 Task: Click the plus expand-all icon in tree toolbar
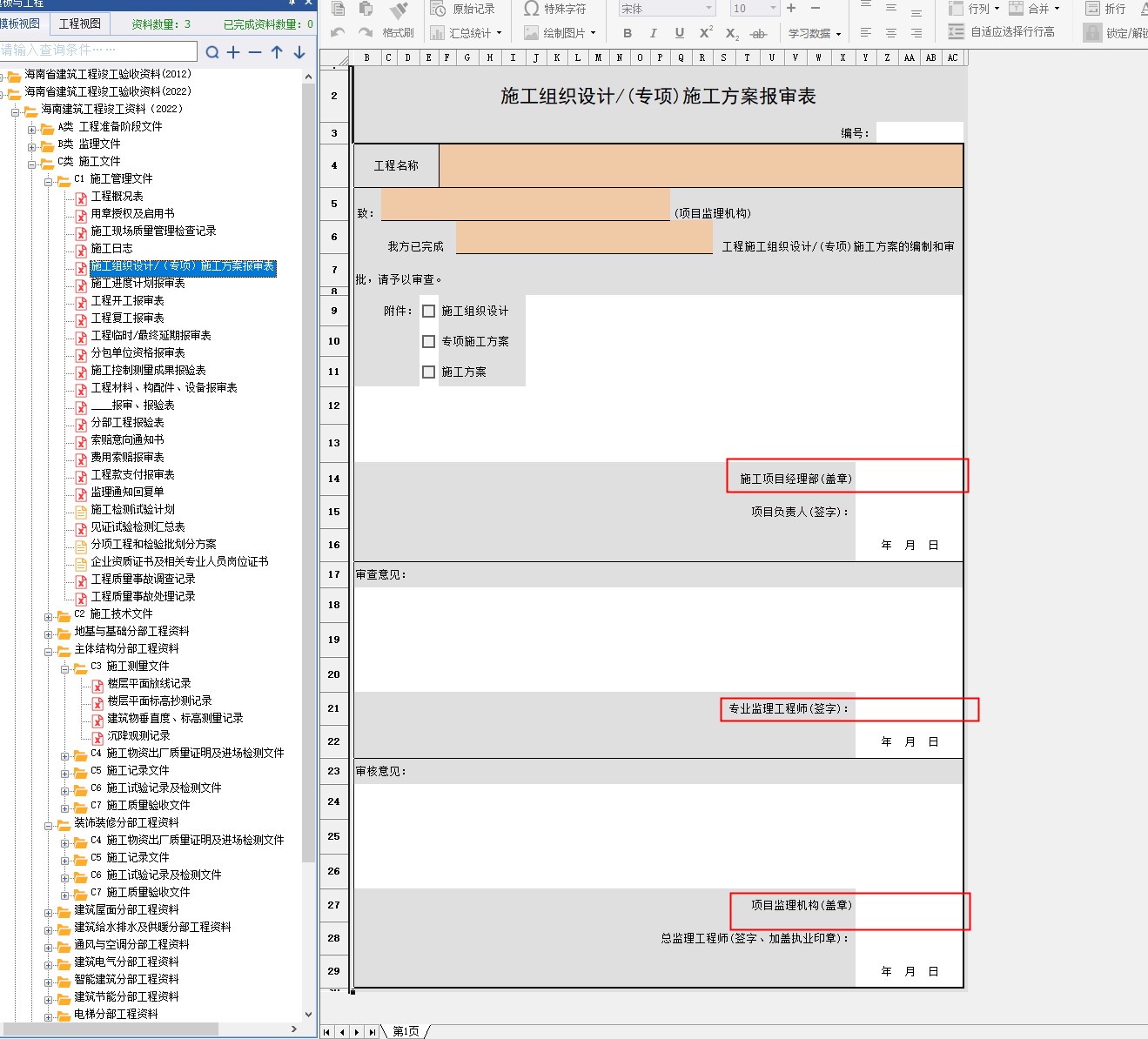click(x=233, y=52)
